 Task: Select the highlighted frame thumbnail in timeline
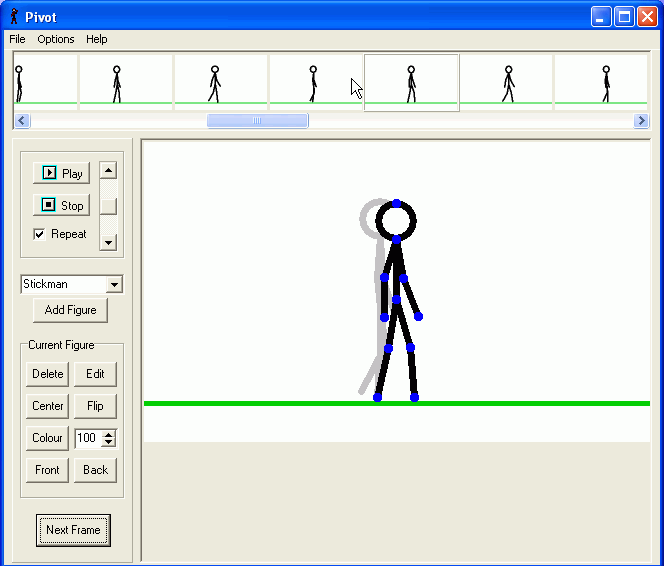(411, 82)
